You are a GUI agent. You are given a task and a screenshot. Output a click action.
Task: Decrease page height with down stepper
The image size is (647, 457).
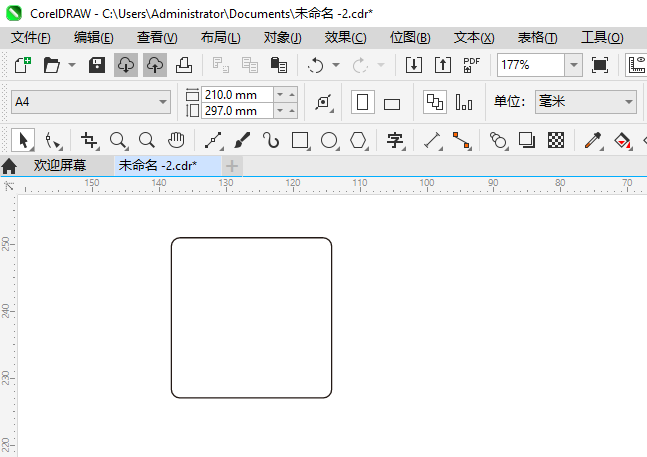280,111
